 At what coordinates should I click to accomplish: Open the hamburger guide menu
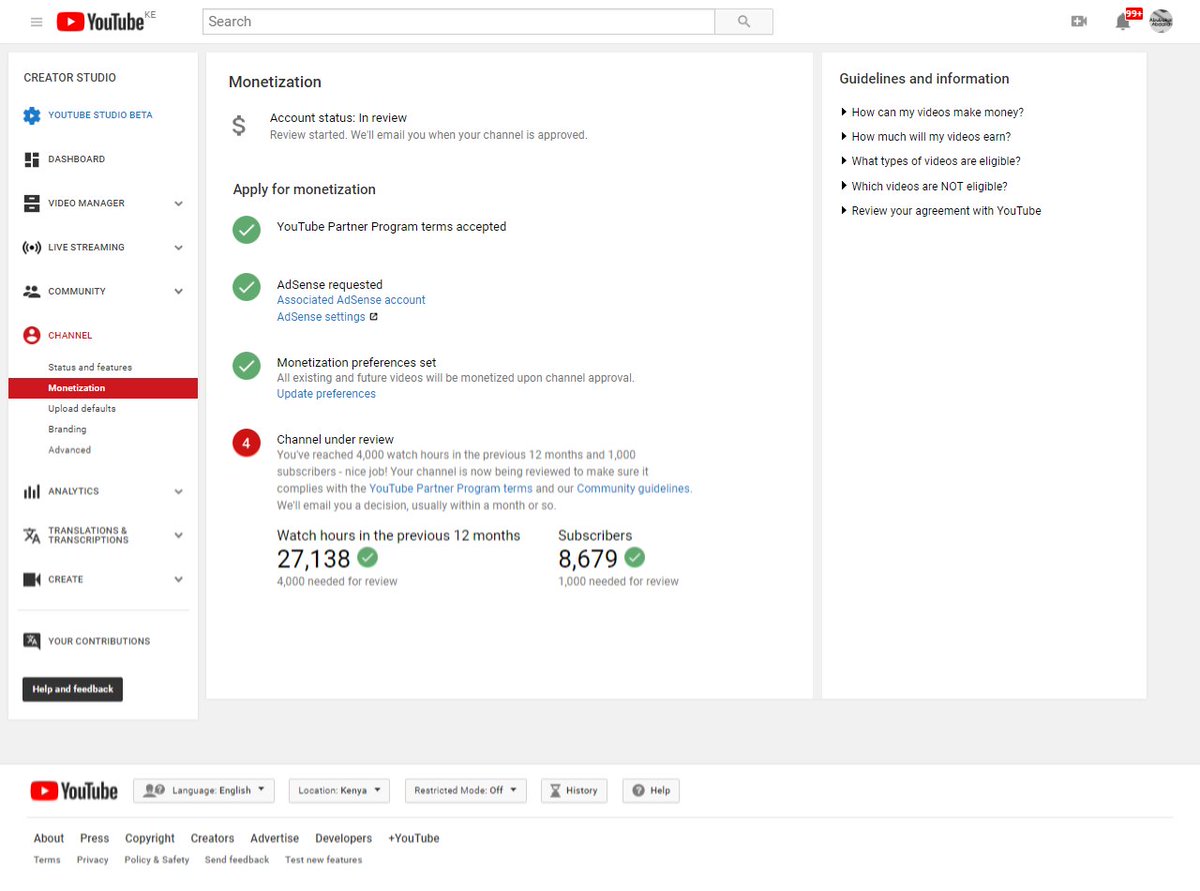(37, 21)
